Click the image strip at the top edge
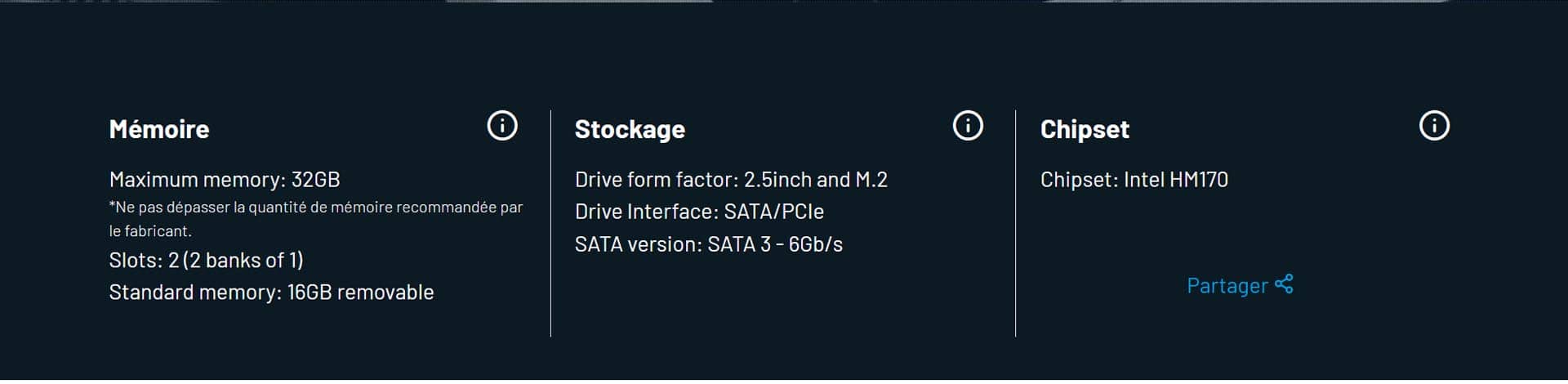 (x=784, y=1)
